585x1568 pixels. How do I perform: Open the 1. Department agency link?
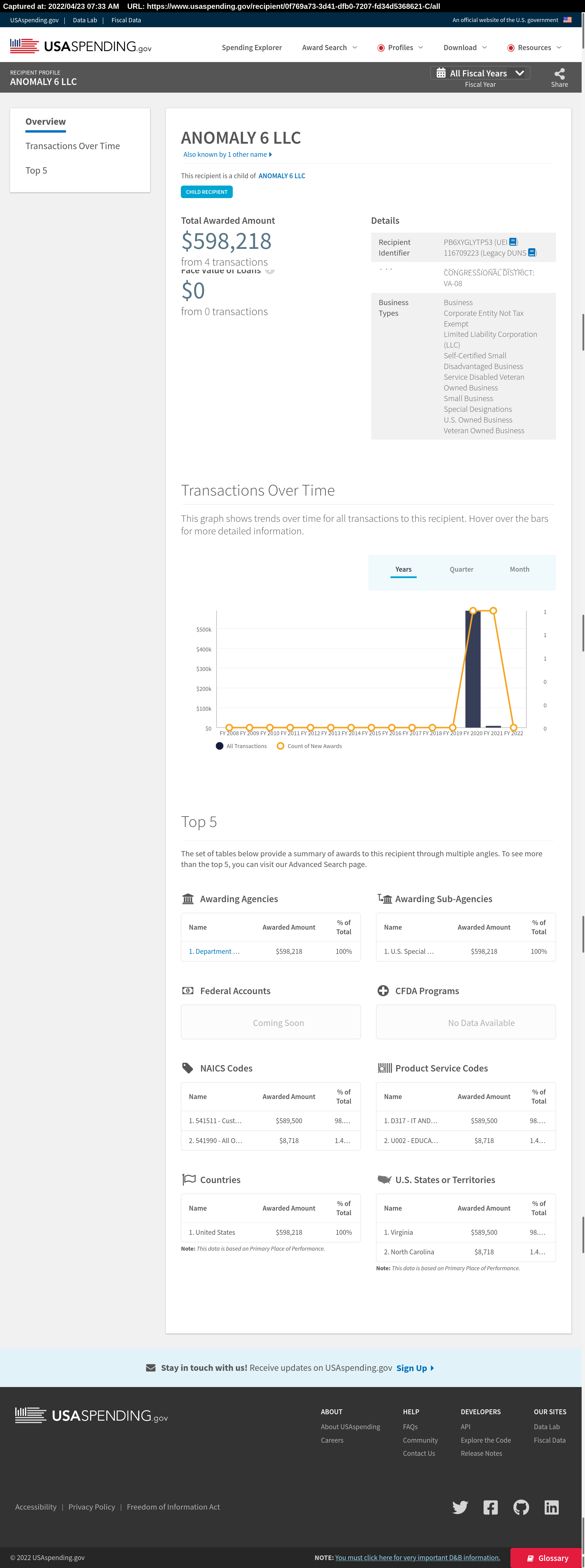(x=214, y=951)
